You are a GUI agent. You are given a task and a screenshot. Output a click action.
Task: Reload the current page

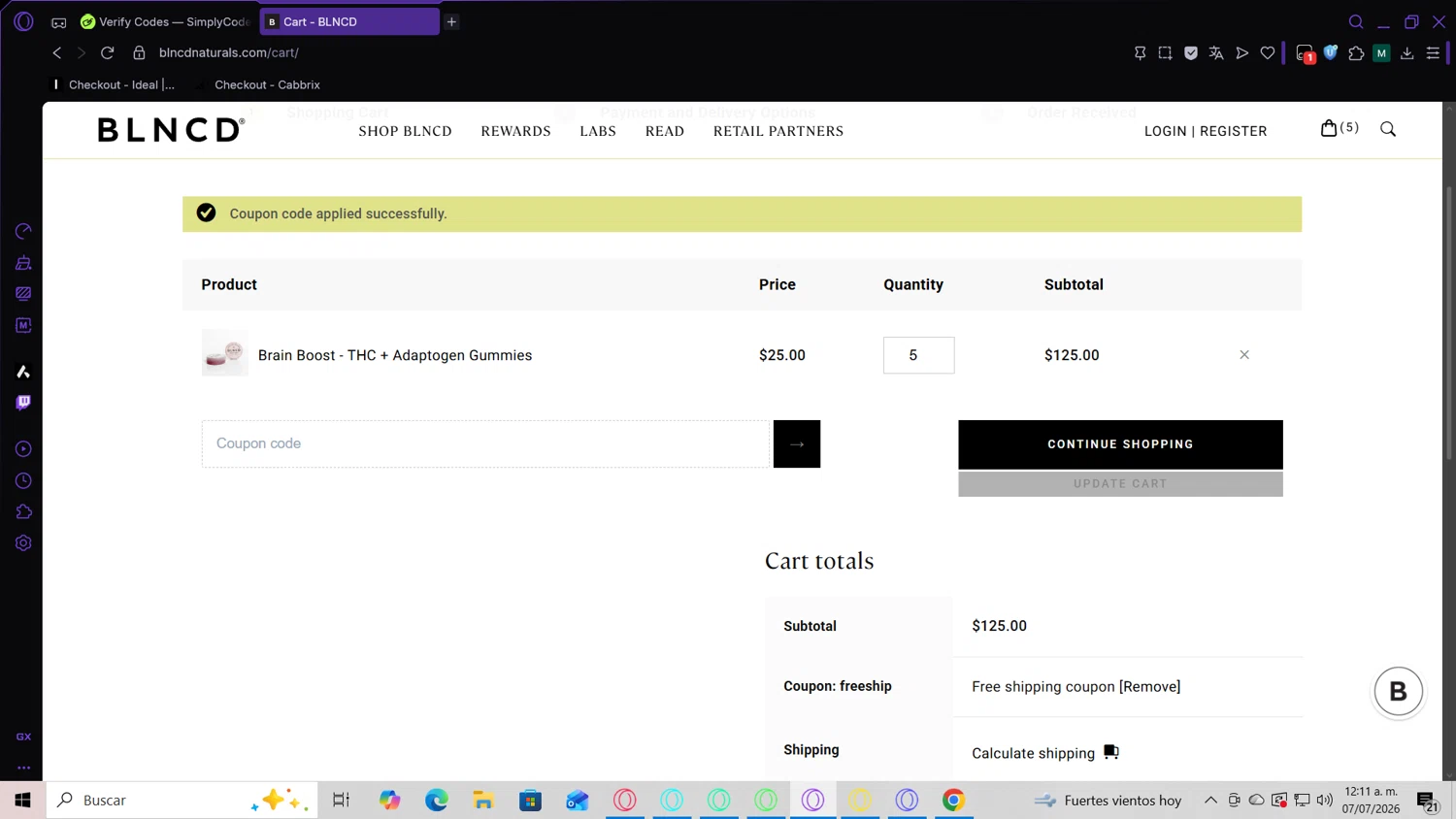coord(108,52)
